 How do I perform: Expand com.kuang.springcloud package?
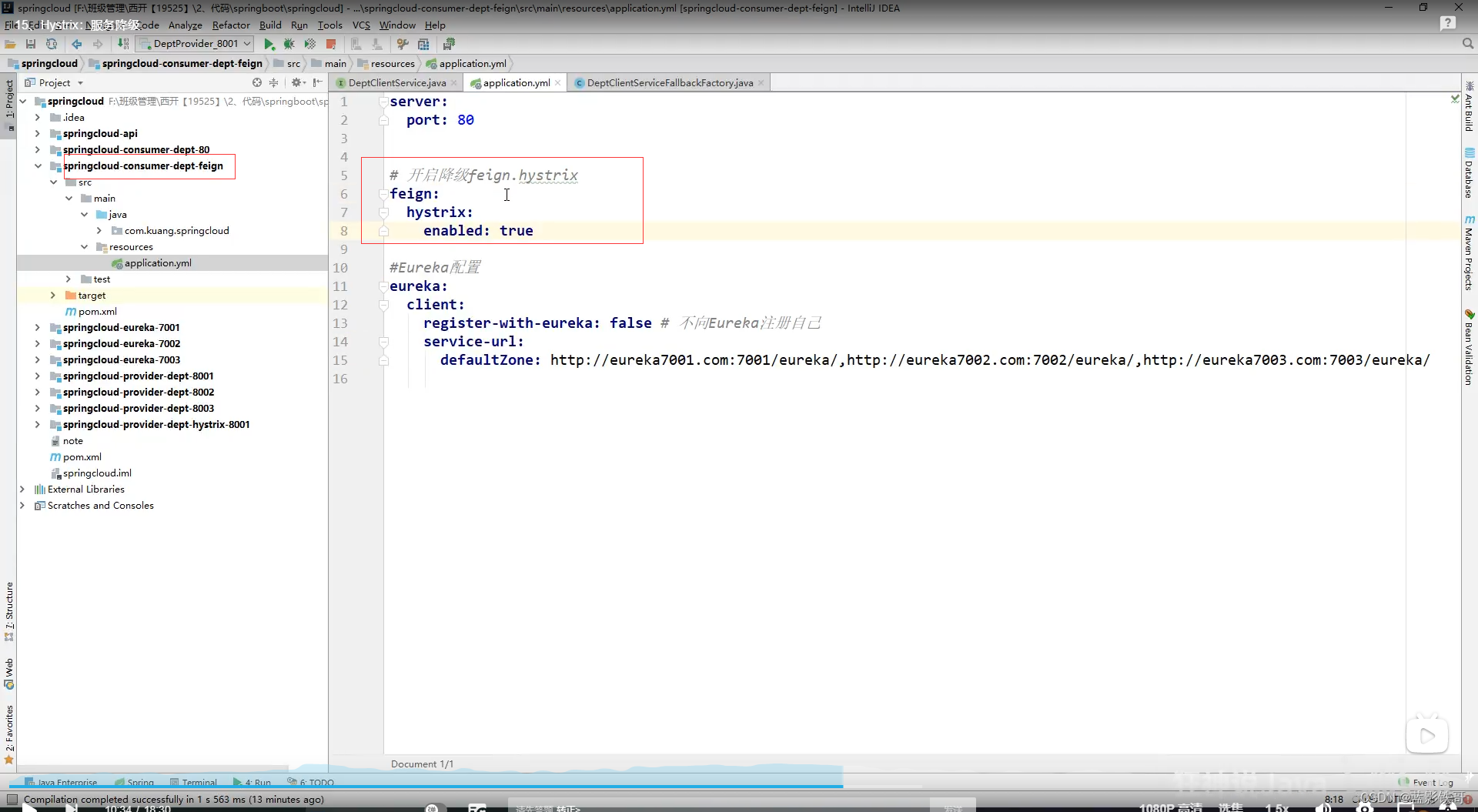click(99, 230)
